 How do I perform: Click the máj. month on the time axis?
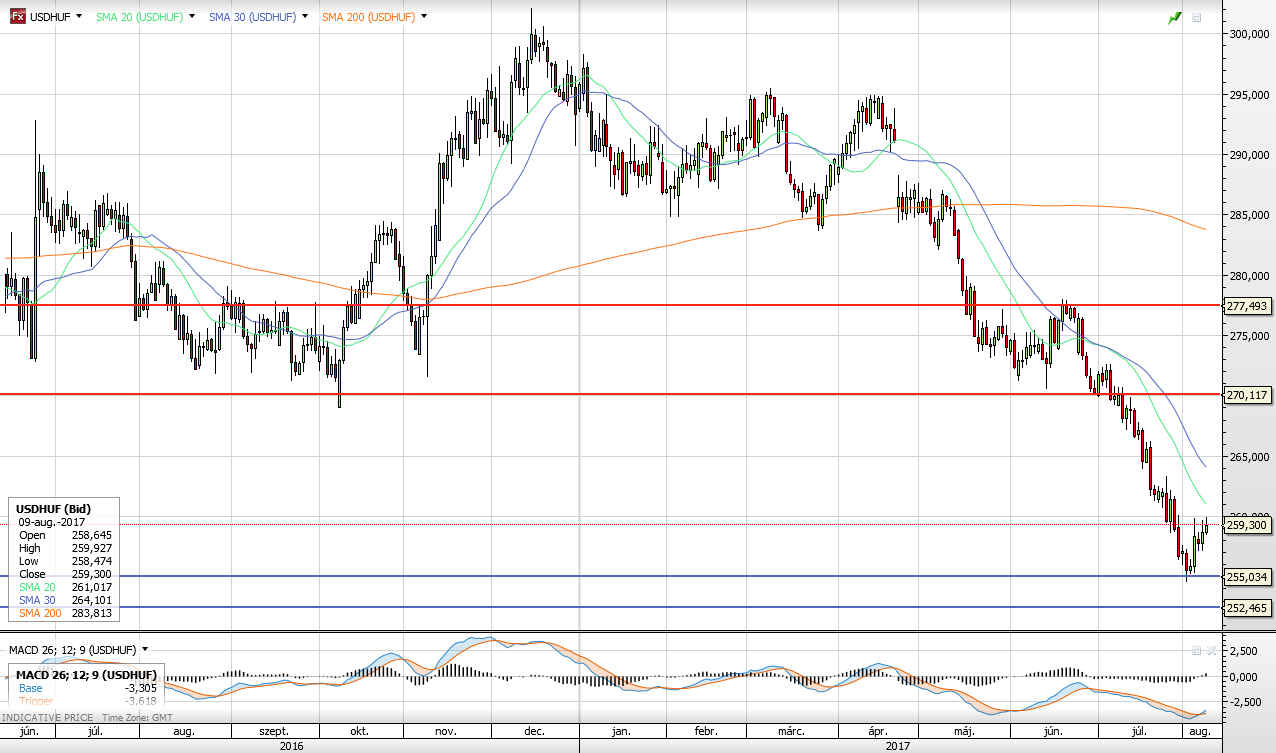(964, 732)
